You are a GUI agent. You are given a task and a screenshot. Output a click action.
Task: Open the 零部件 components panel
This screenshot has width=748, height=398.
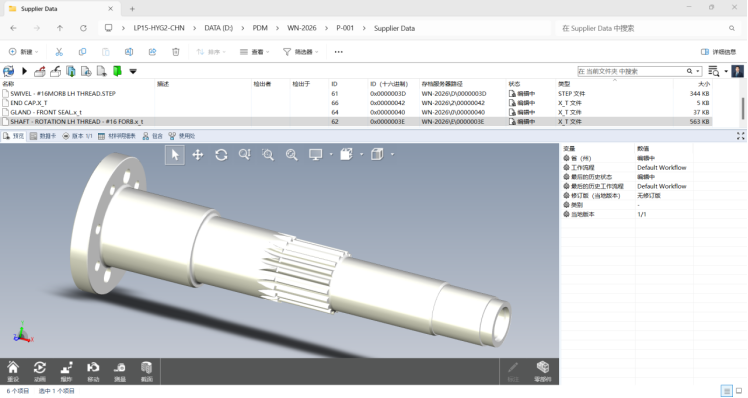coord(542,372)
